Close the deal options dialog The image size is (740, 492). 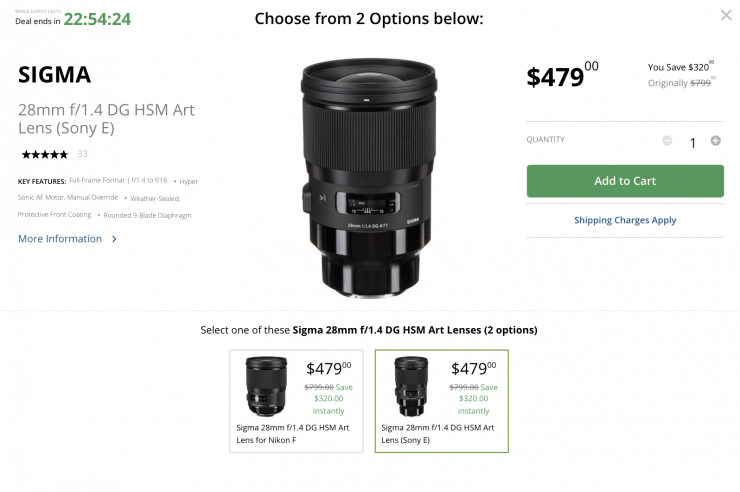click(726, 15)
